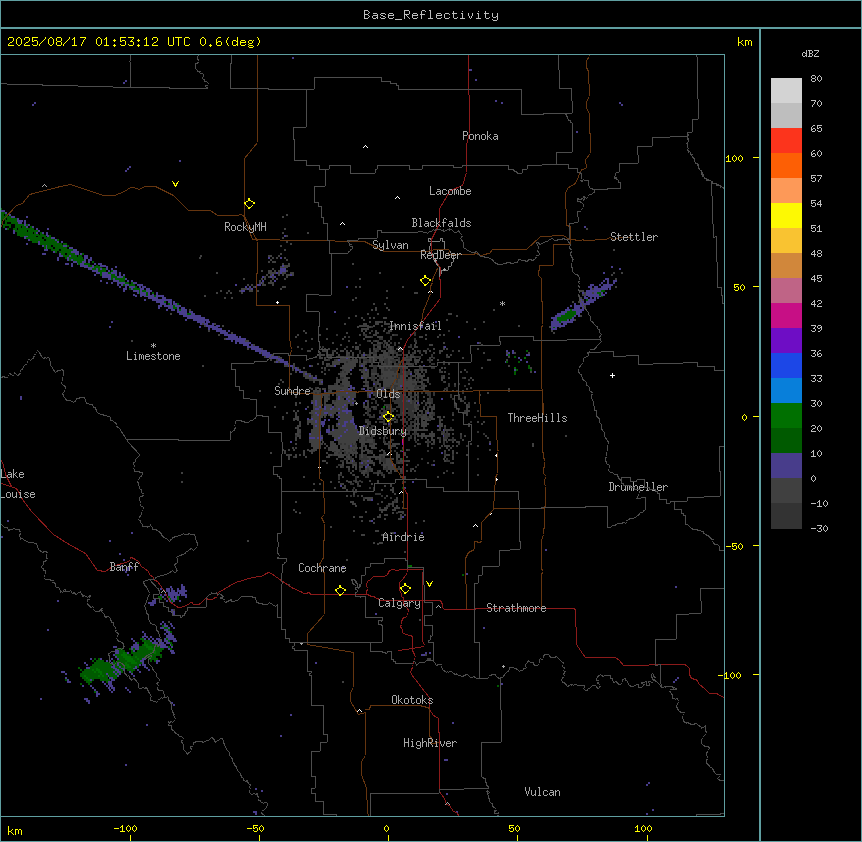862x842 pixels.
Task: Select the light blue 33-30 dBZ legend swatch
Action: click(x=786, y=390)
